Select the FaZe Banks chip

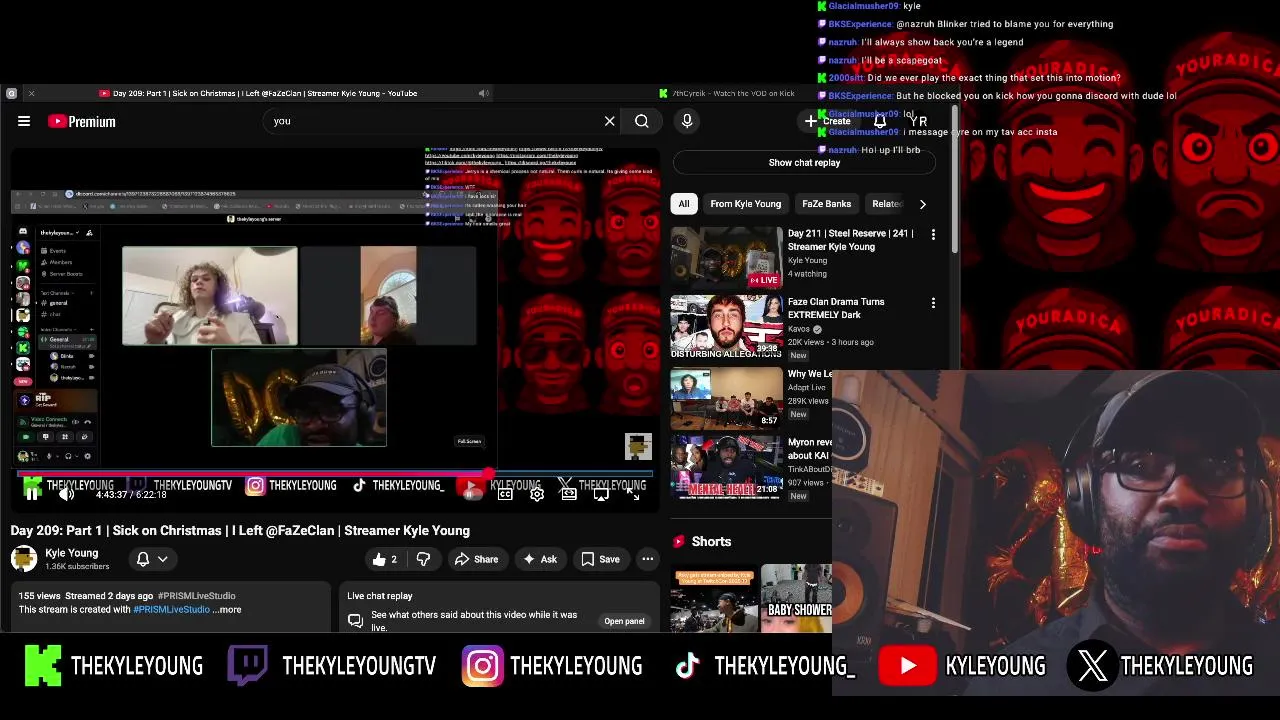pos(827,204)
